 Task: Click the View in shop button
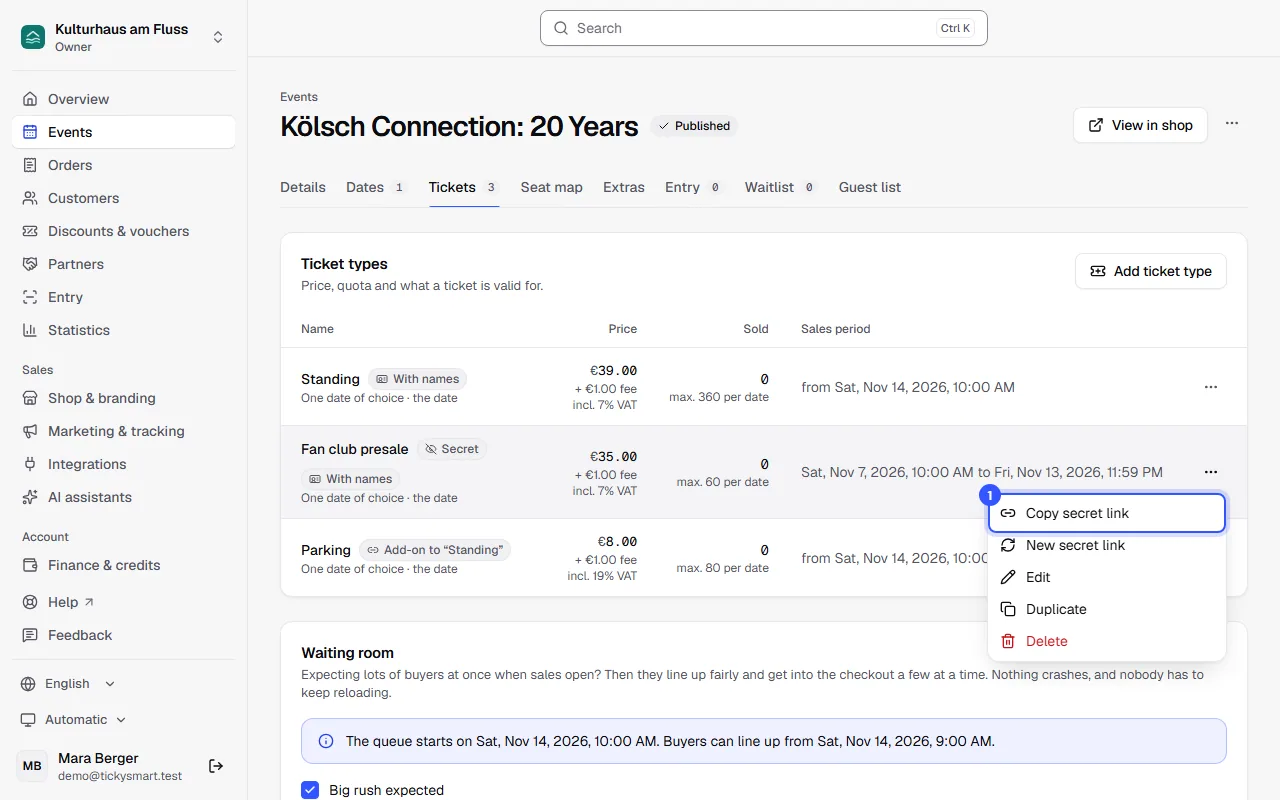point(1140,125)
